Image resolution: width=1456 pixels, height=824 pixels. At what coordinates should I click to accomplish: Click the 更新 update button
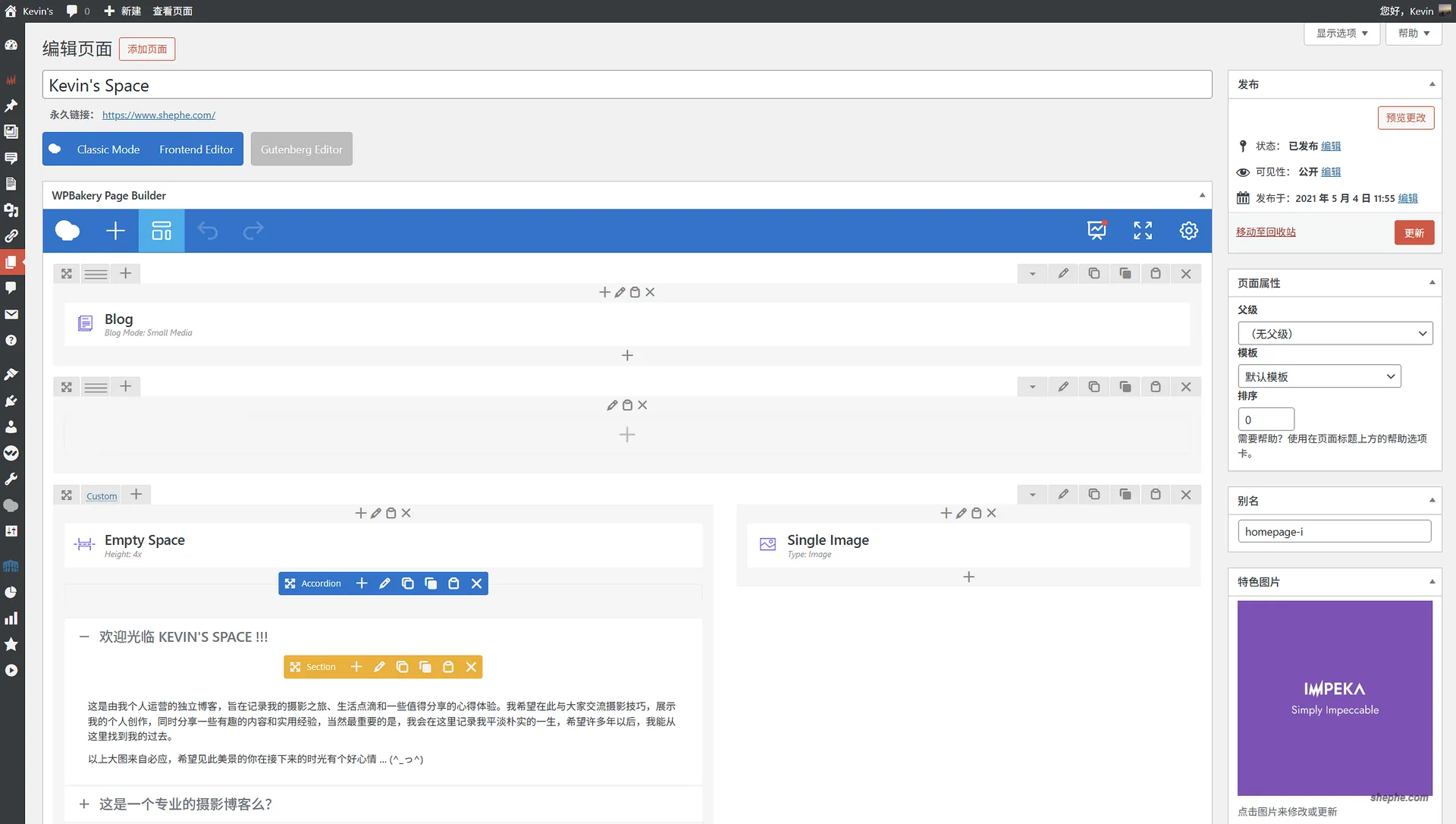point(1414,232)
